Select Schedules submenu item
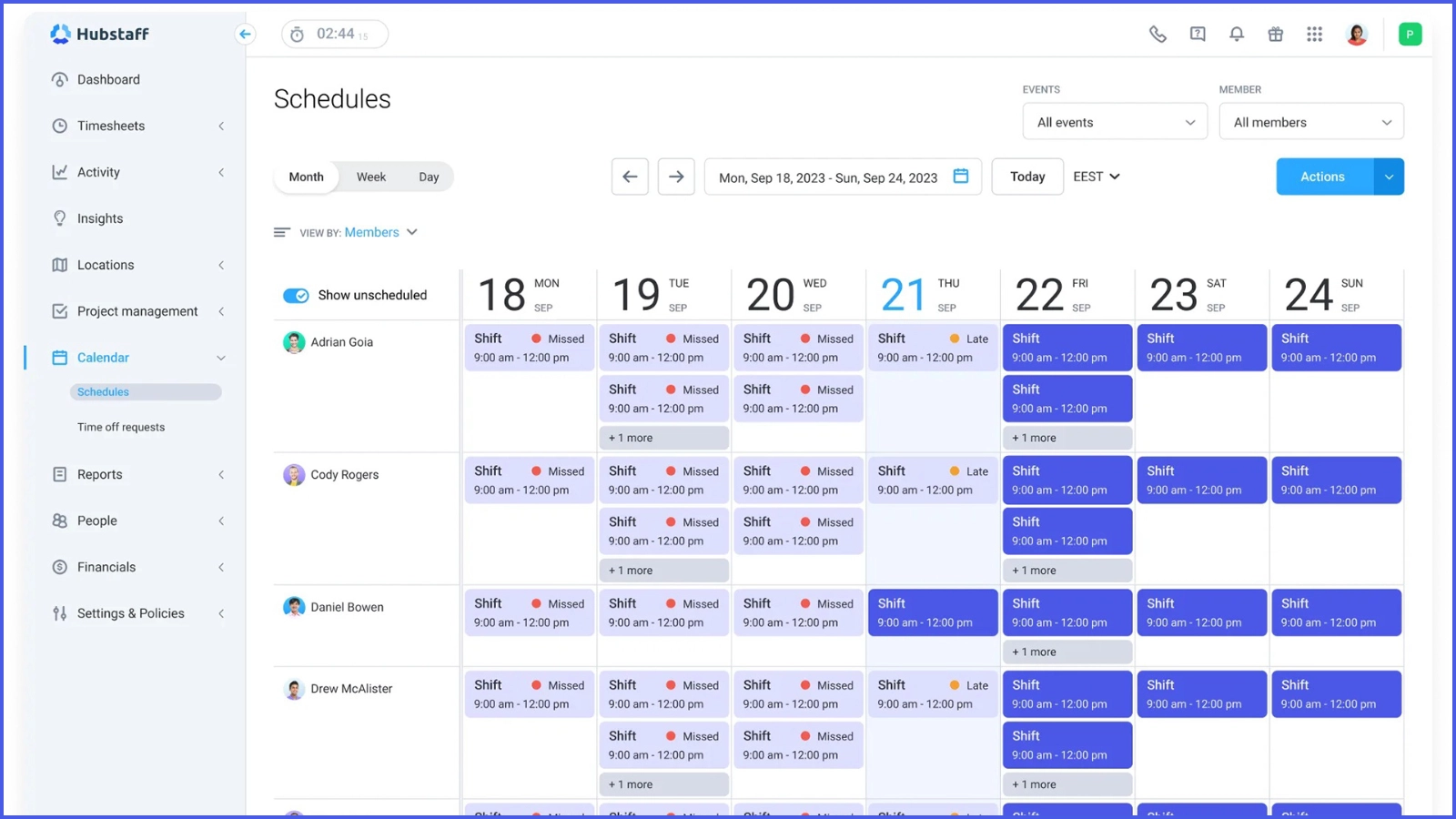This screenshot has width=1456, height=819. (146, 392)
